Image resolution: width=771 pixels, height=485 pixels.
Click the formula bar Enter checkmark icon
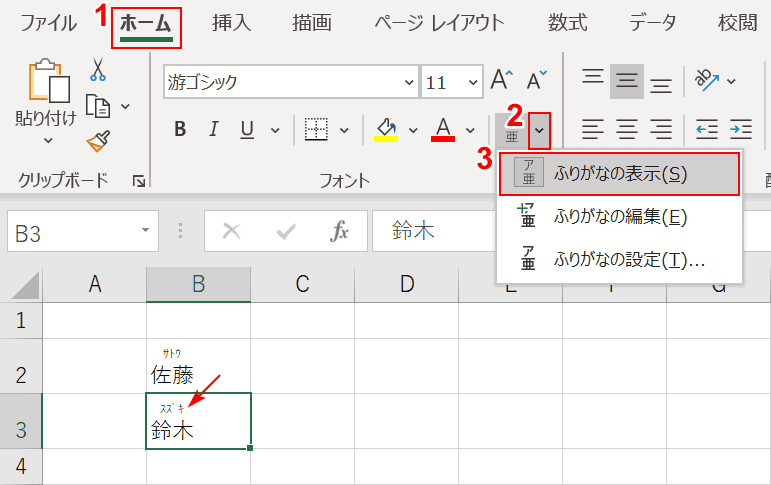[286, 231]
